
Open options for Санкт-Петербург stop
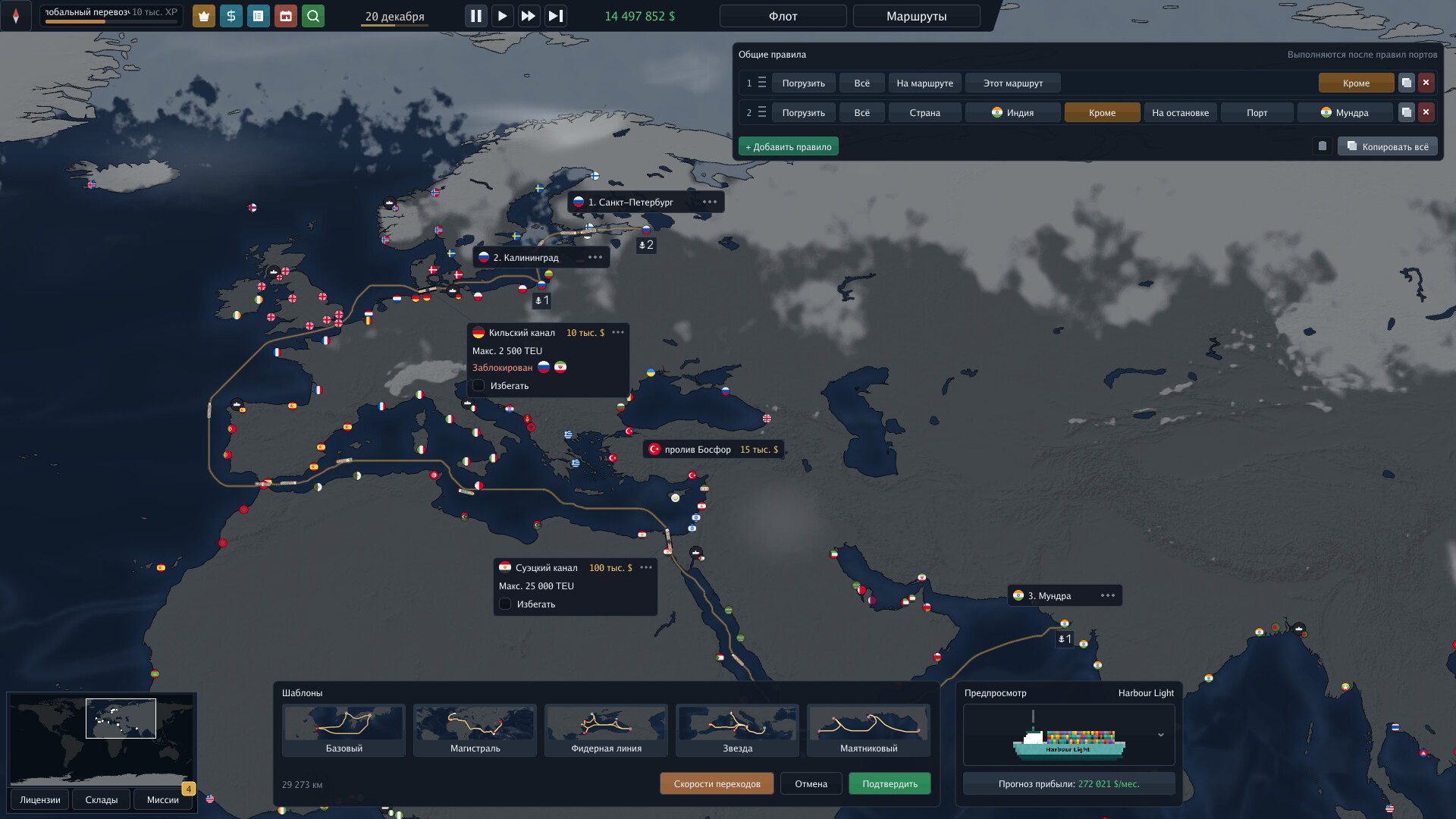(x=709, y=202)
